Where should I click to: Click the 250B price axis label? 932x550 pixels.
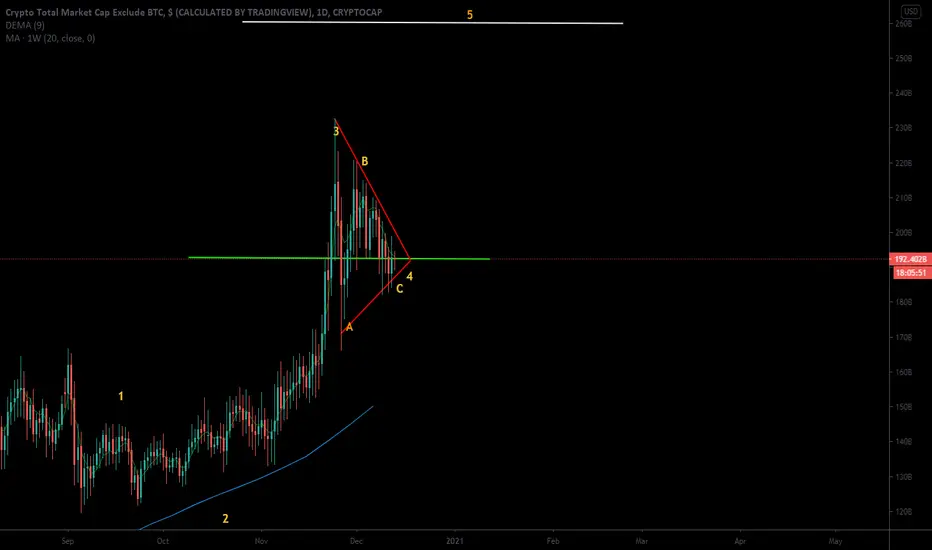tap(903, 58)
